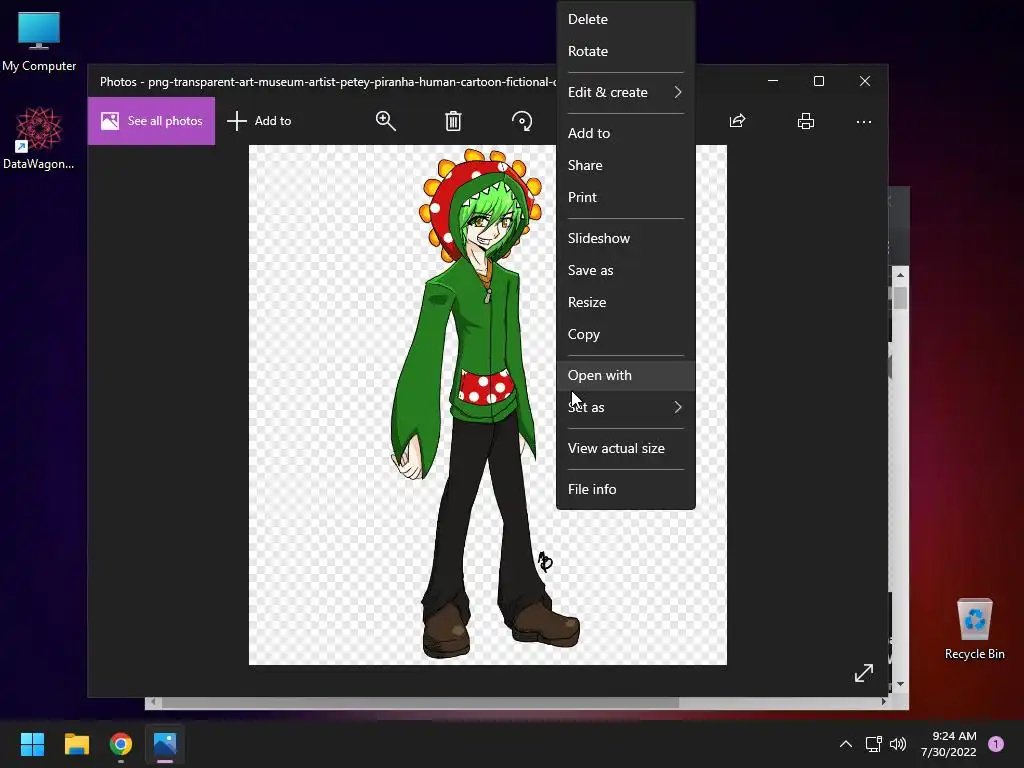Open the Windows Start button
This screenshot has width=1024, height=768.
pyautogui.click(x=32, y=744)
